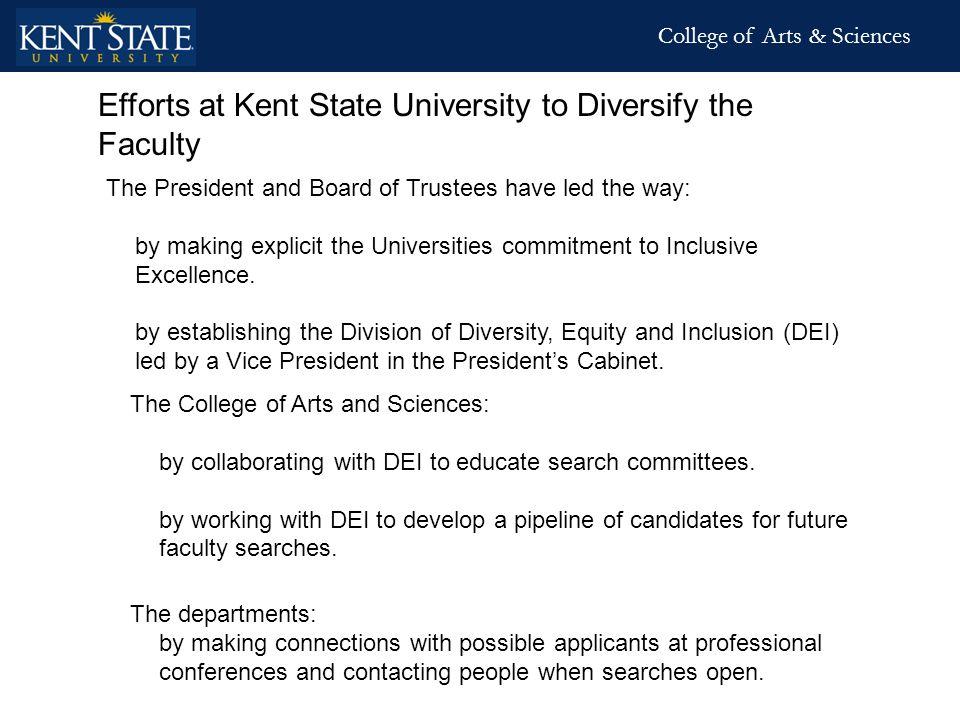
Task: Click The departments heading
Action: tap(223, 614)
